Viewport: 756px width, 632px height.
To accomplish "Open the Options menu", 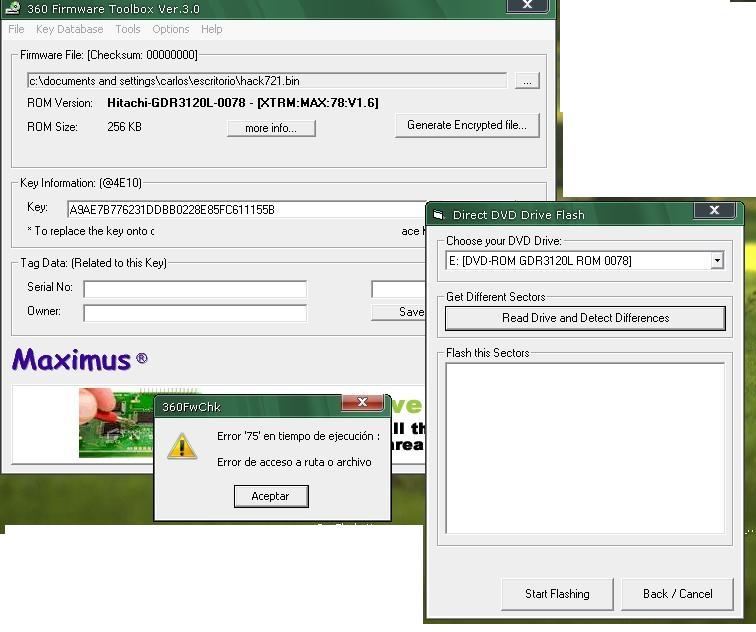I will click(x=171, y=29).
